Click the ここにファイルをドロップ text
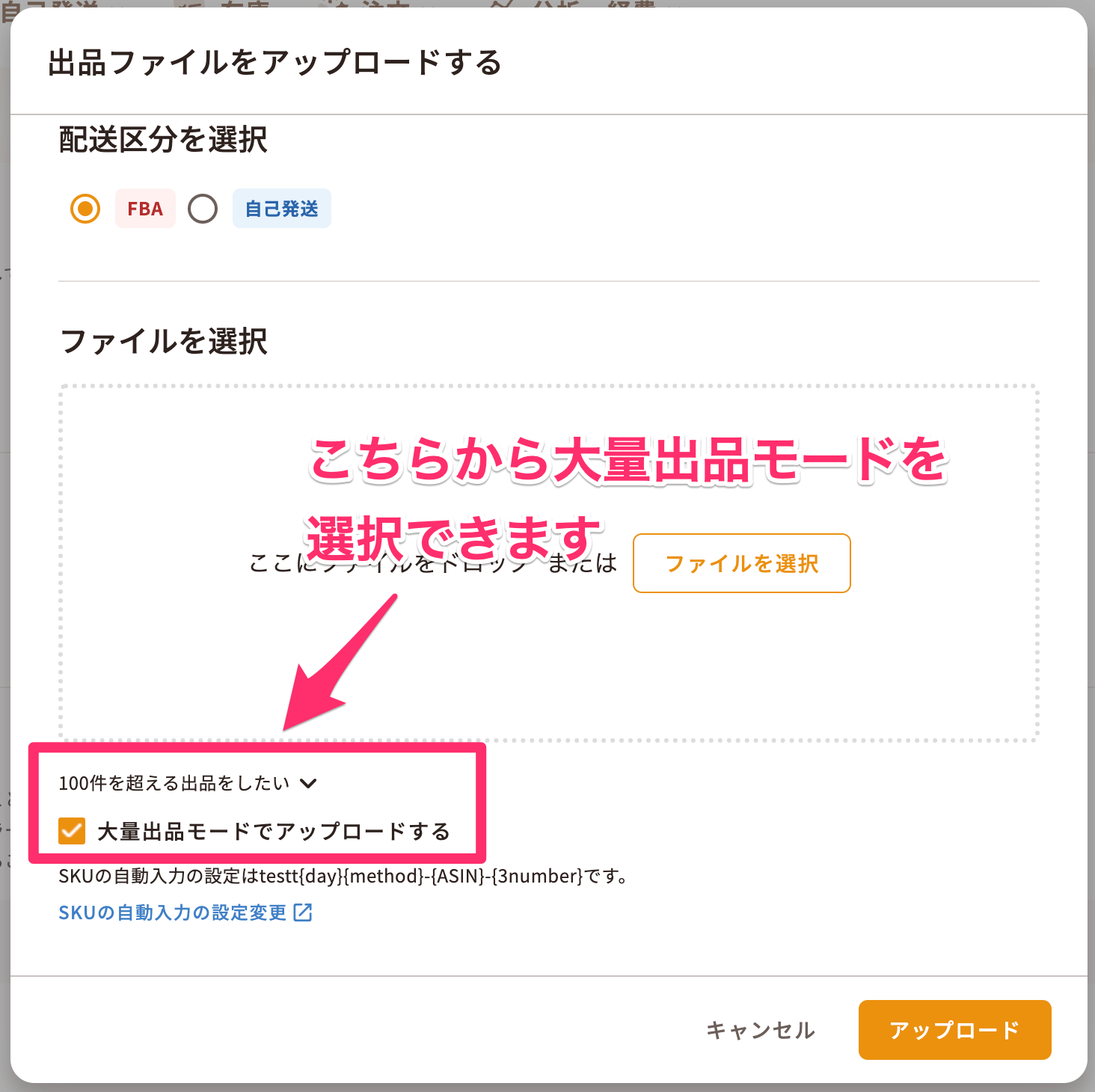Image resolution: width=1095 pixels, height=1092 pixels. [x=389, y=563]
